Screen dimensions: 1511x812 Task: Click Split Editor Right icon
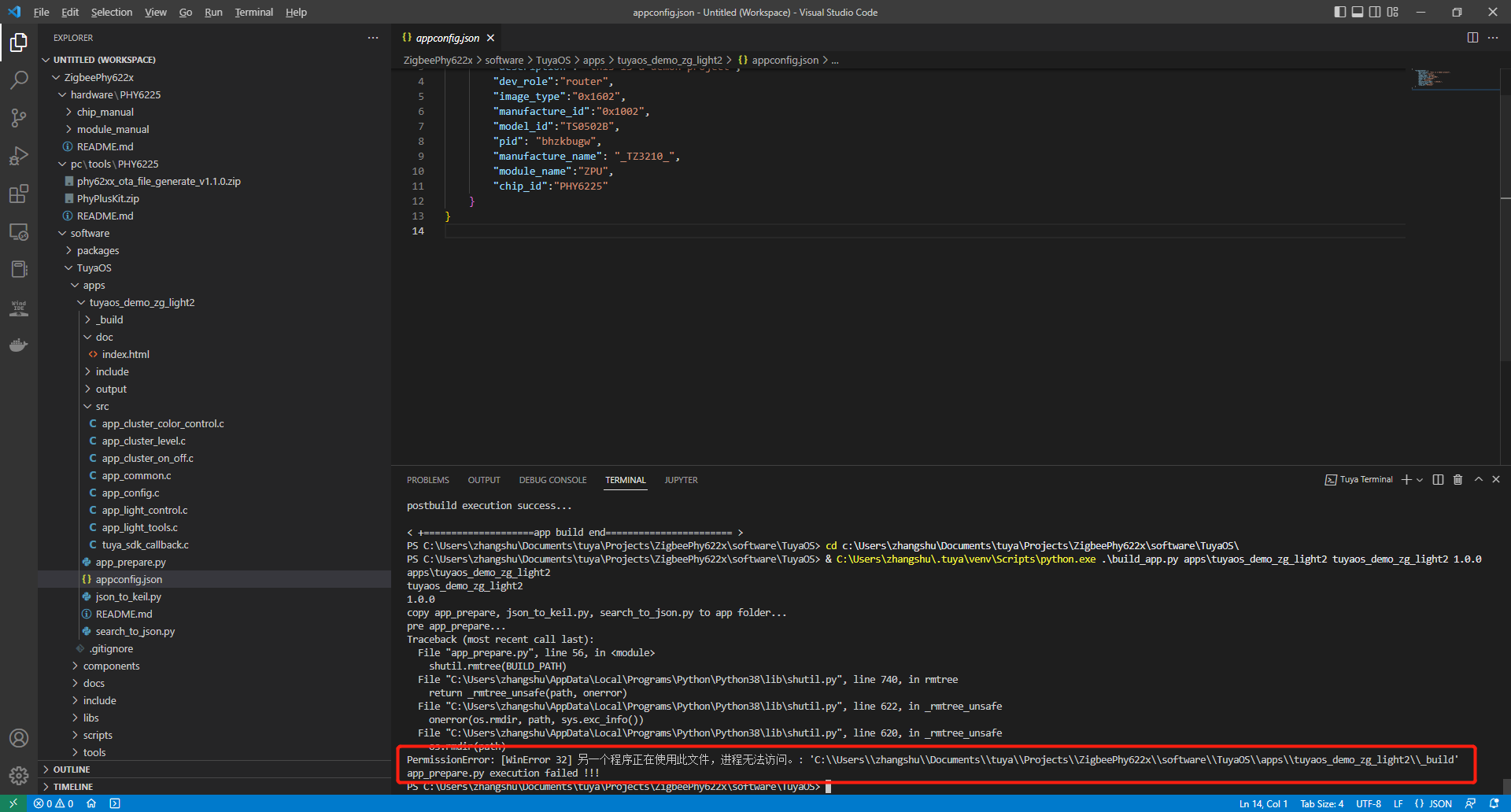[1472, 38]
